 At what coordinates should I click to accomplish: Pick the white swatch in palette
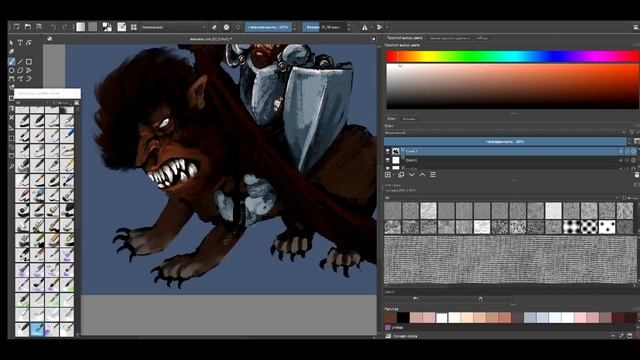pyautogui.click(x=441, y=318)
